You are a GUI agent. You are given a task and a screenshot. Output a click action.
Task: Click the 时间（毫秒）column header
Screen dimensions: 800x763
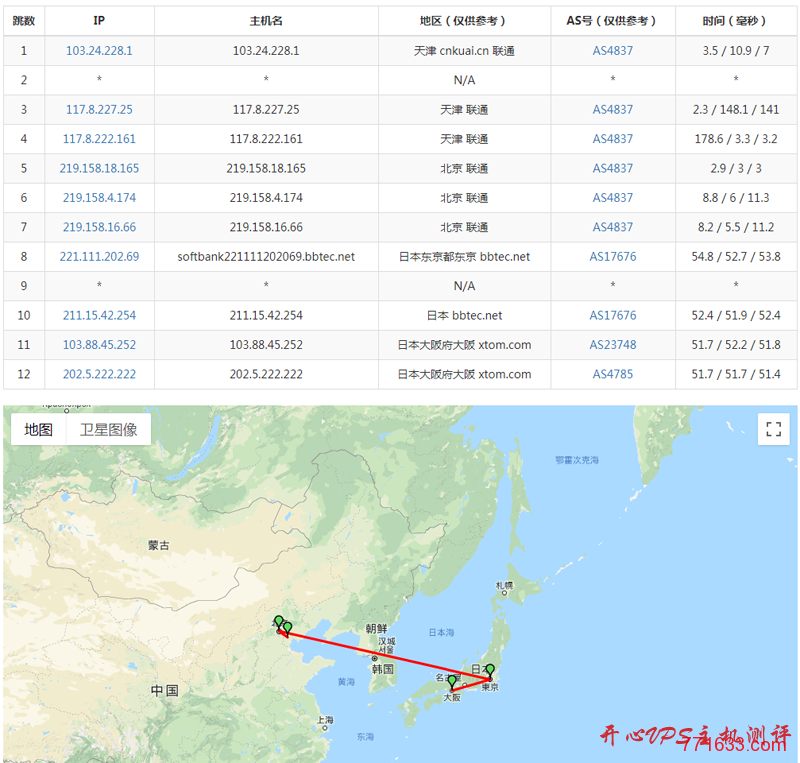point(736,21)
